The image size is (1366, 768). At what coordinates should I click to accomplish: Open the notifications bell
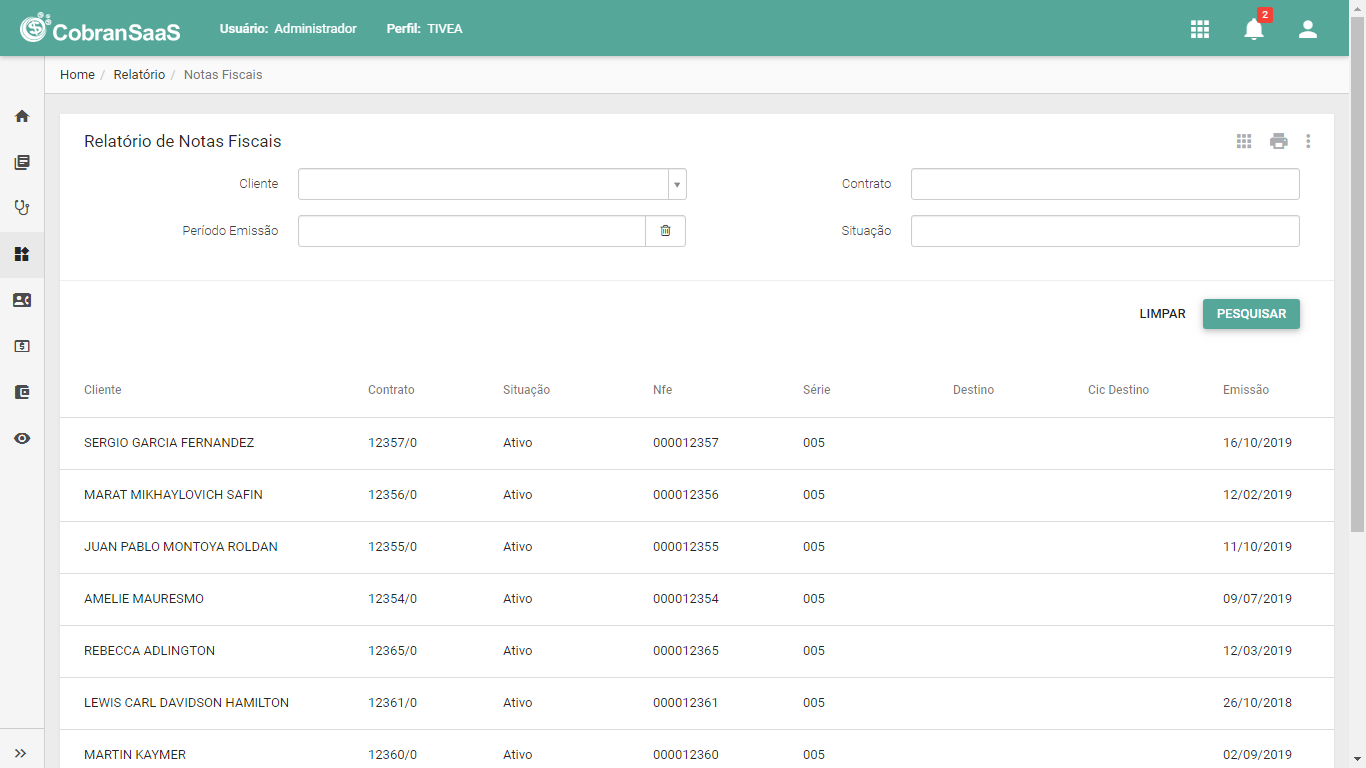(x=1254, y=29)
